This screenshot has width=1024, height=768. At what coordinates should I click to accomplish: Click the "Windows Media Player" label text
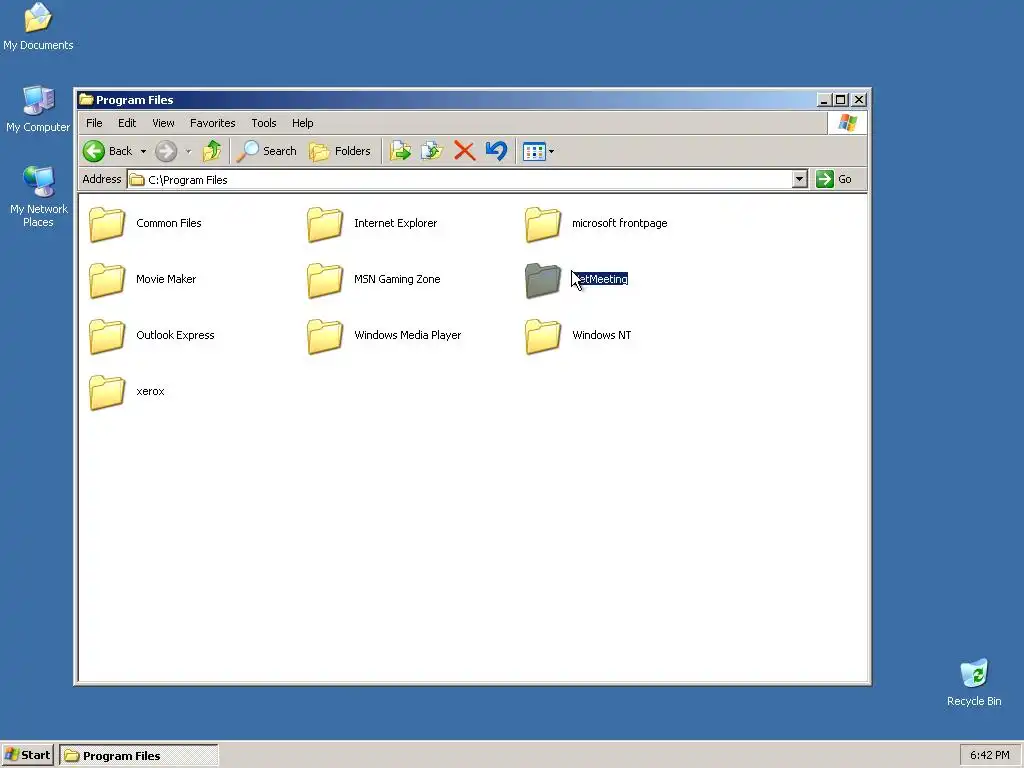[x=408, y=335]
